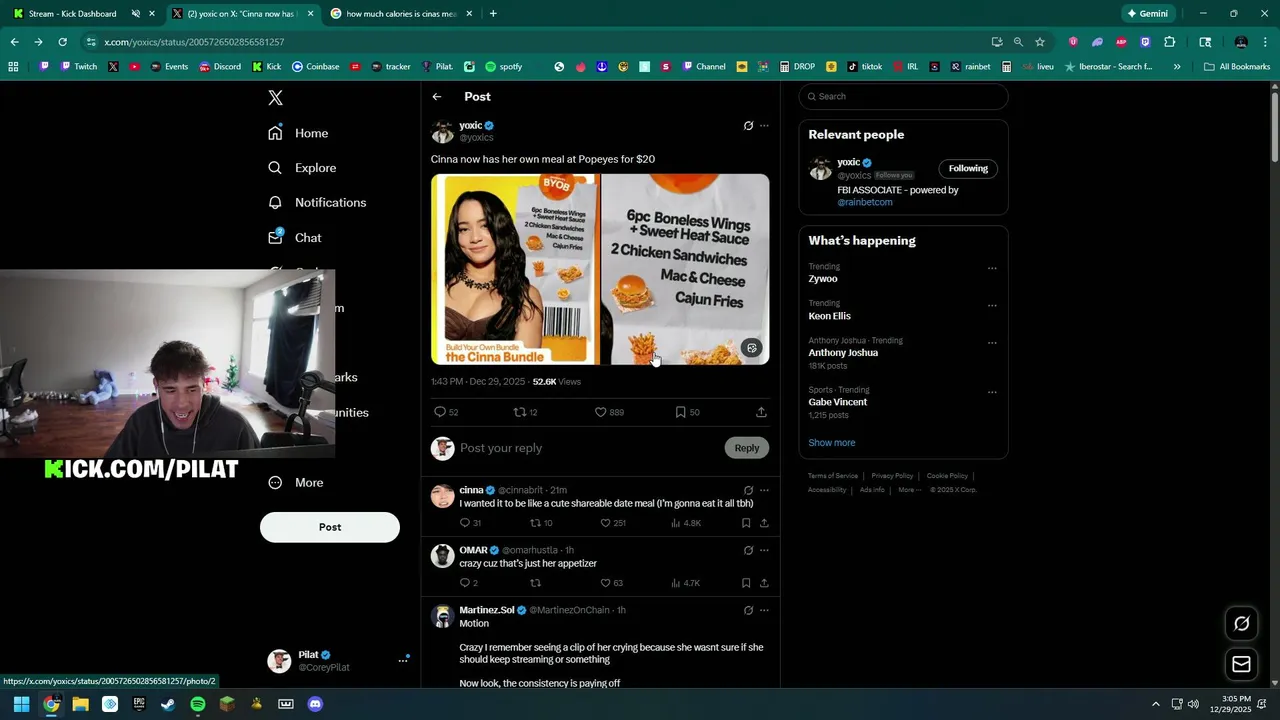Open Discord from the taskbar
This screenshot has height=720, width=1280.
tap(315, 704)
